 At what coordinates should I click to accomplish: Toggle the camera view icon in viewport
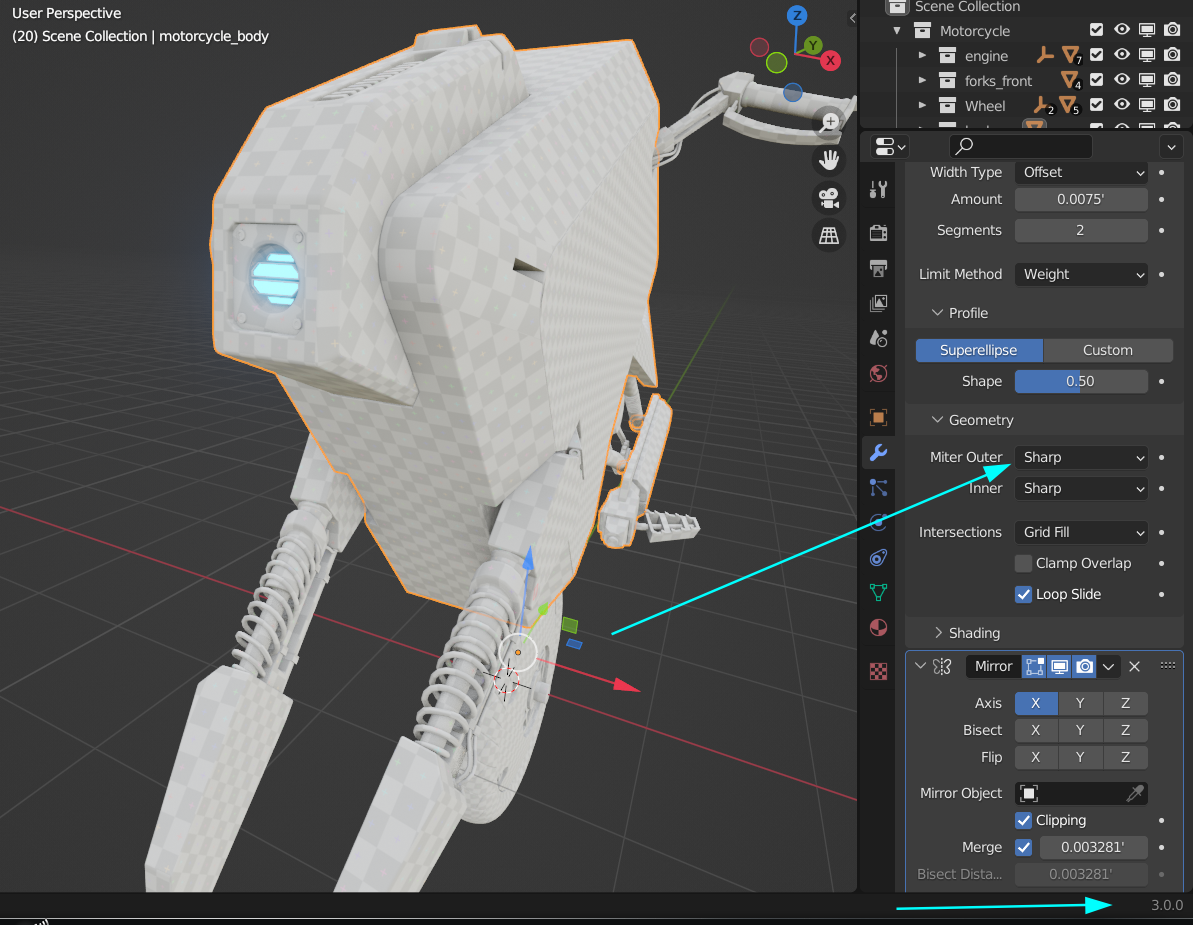(829, 198)
